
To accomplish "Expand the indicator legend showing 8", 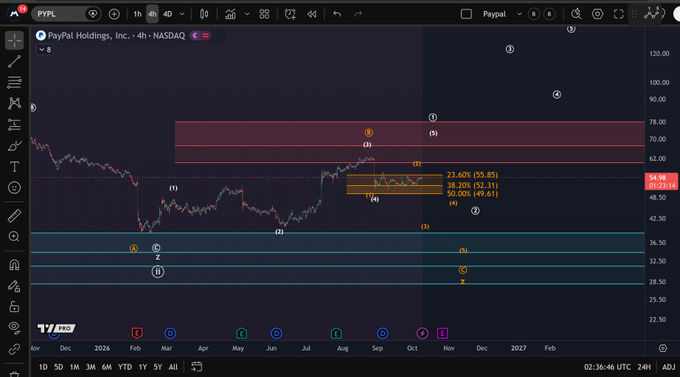I will point(45,49).
